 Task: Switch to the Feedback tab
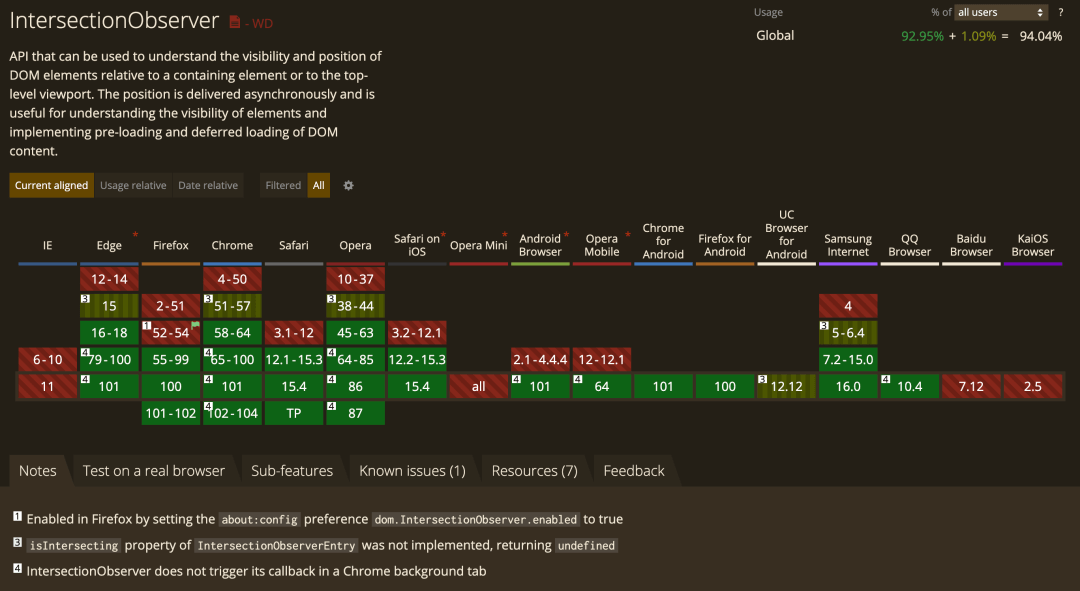(x=634, y=471)
